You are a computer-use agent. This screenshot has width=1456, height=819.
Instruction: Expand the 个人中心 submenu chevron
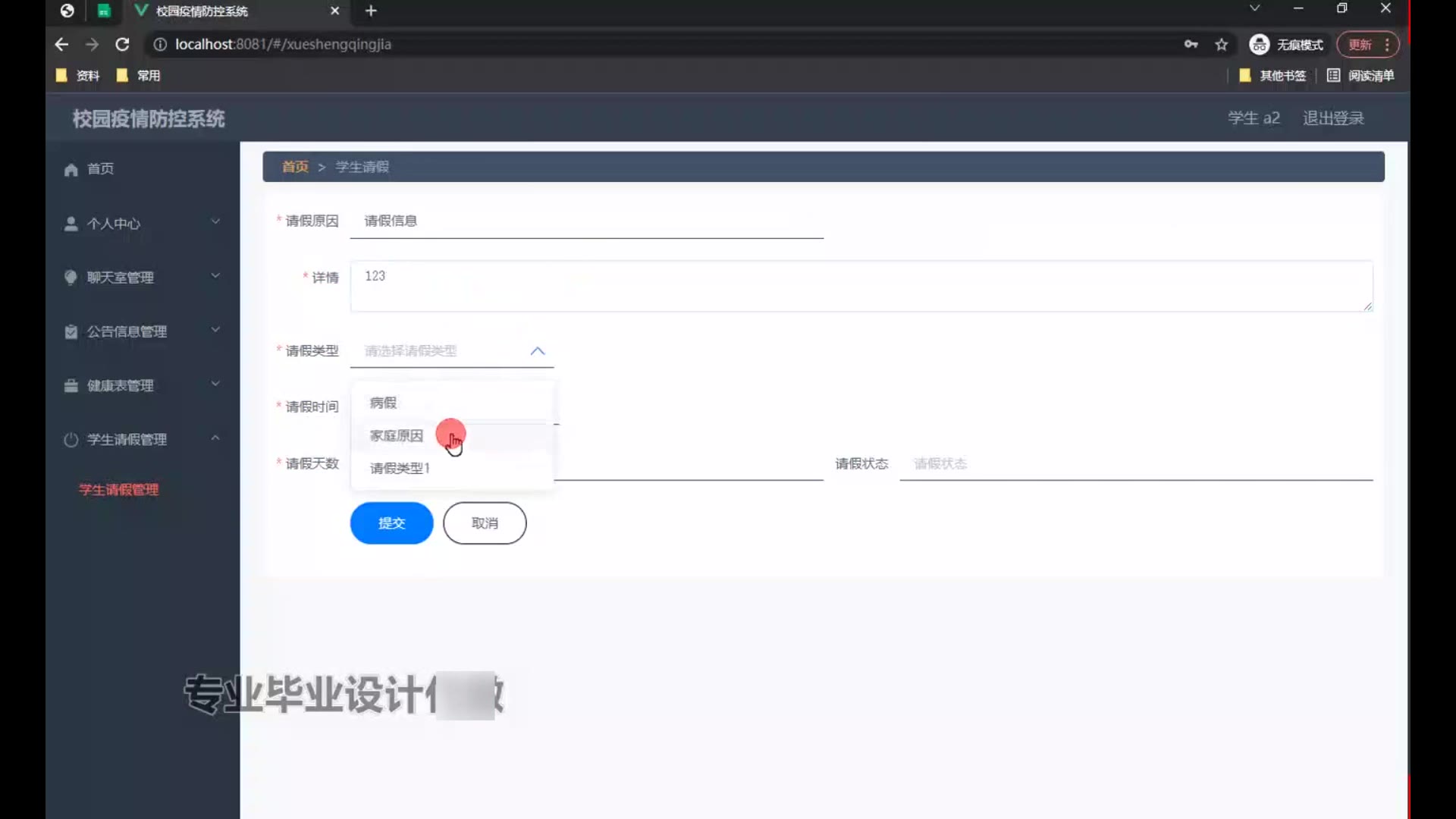pyautogui.click(x=215, y=221)
